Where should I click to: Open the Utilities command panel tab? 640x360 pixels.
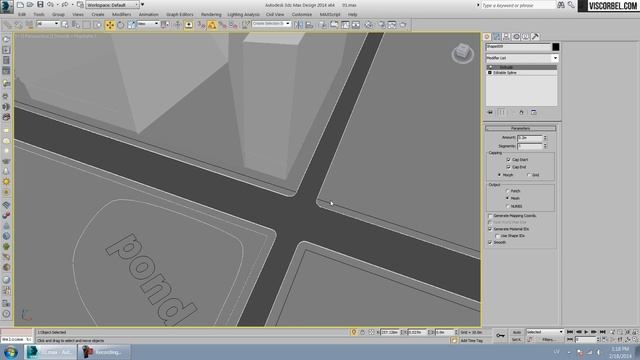(x=536, y=37)
